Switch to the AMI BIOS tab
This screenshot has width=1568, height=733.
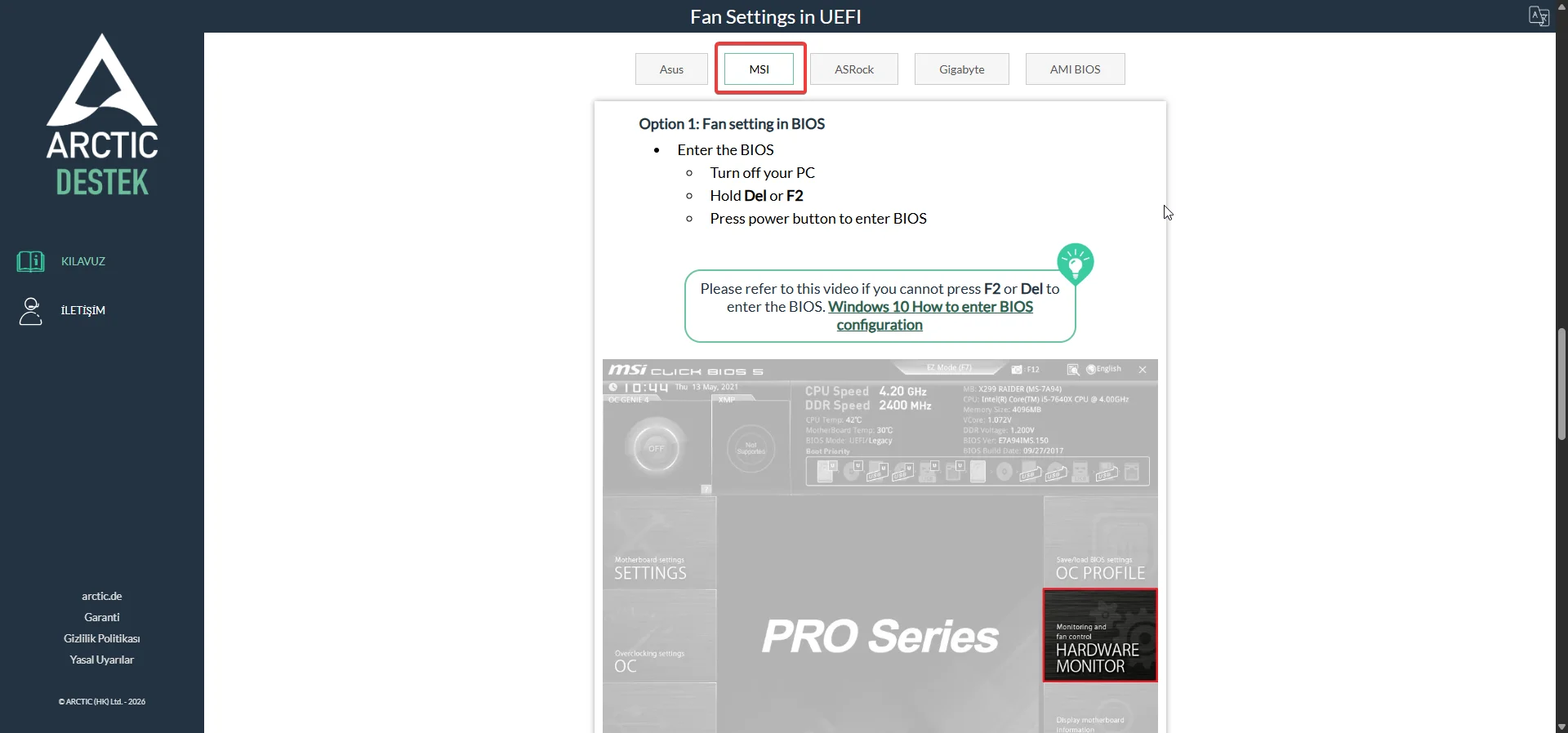(x=1076, y=69)
